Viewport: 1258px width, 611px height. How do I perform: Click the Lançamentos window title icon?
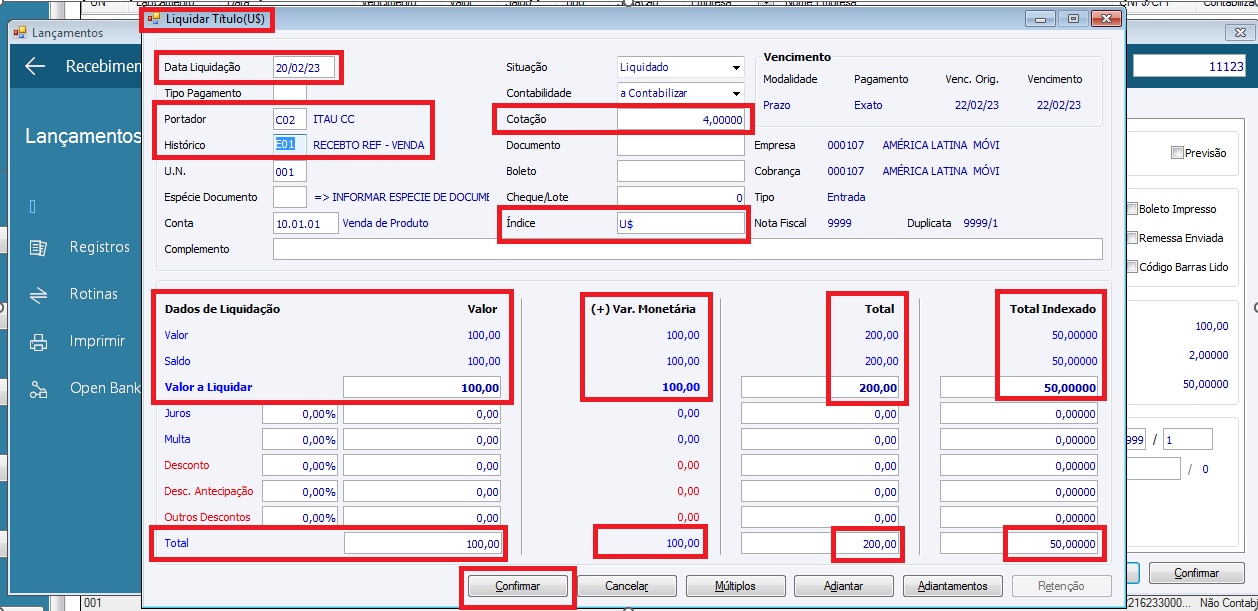19,33
